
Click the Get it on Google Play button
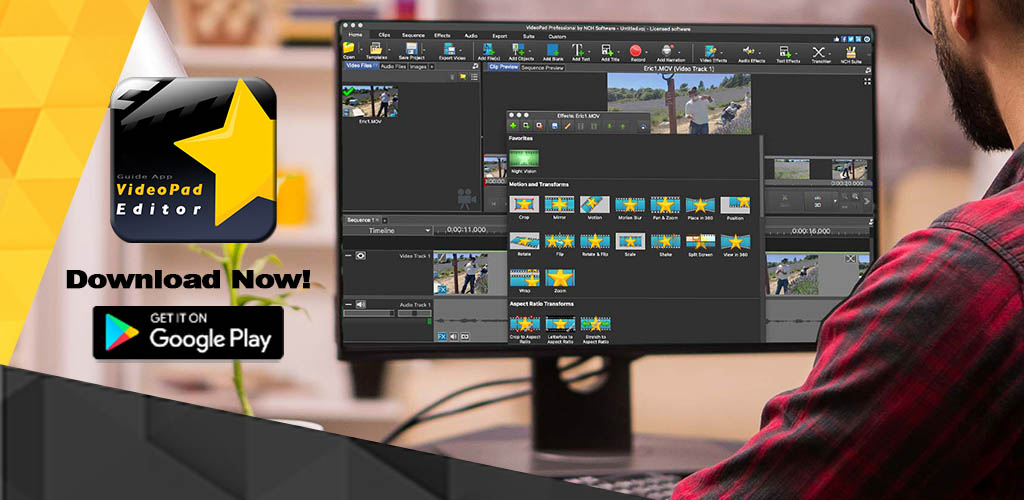click(x=189, y=333)
